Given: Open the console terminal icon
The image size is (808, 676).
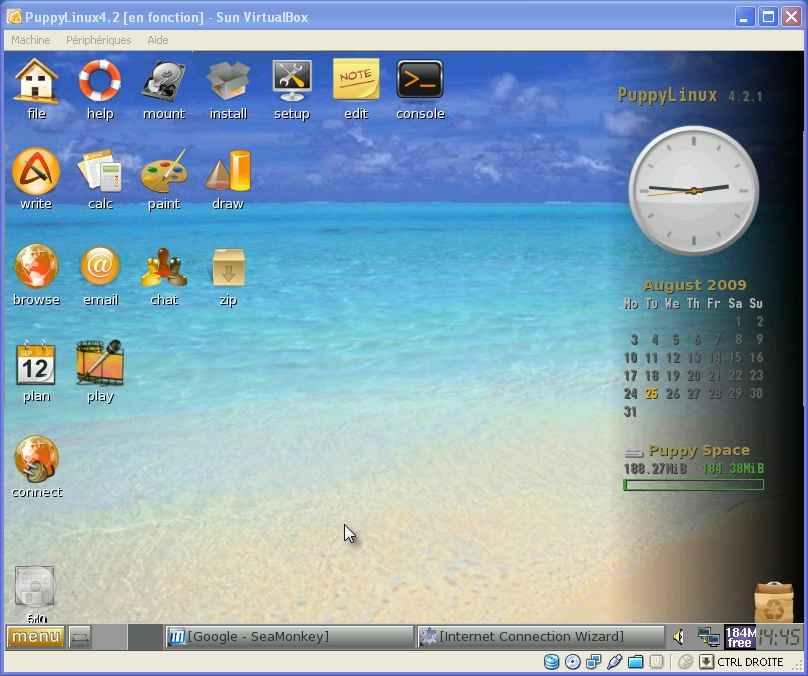Looking at the screenshot, I should click(x=420, y=79).
